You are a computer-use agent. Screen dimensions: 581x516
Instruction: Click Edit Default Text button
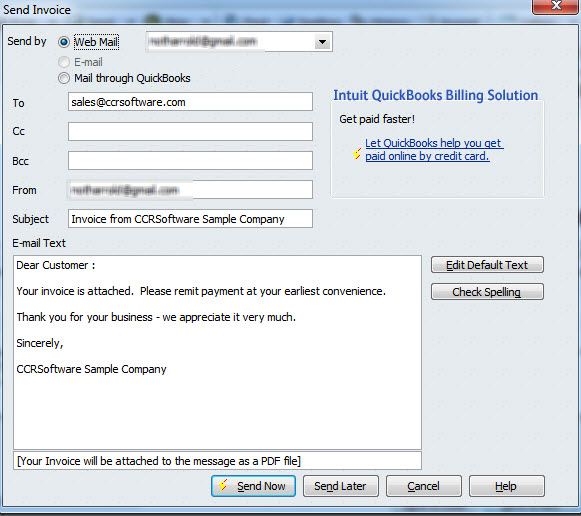tap(487, 265)
